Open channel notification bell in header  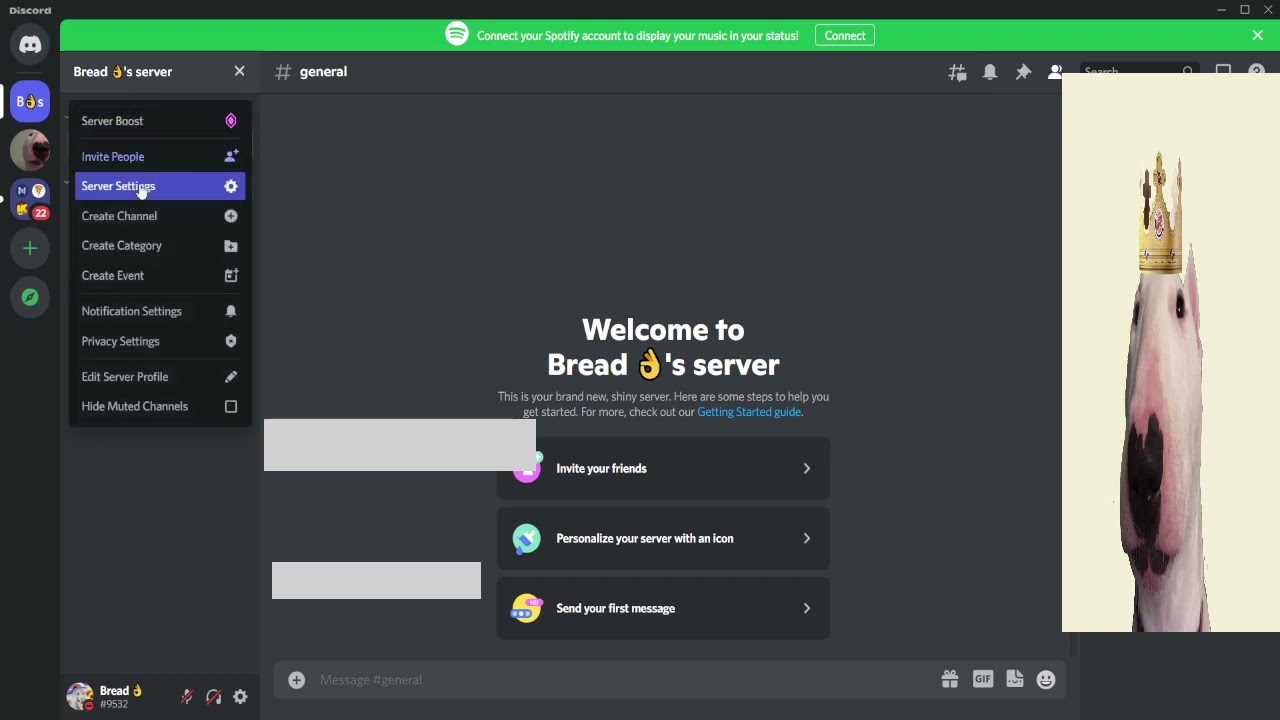tap(990, 72)
